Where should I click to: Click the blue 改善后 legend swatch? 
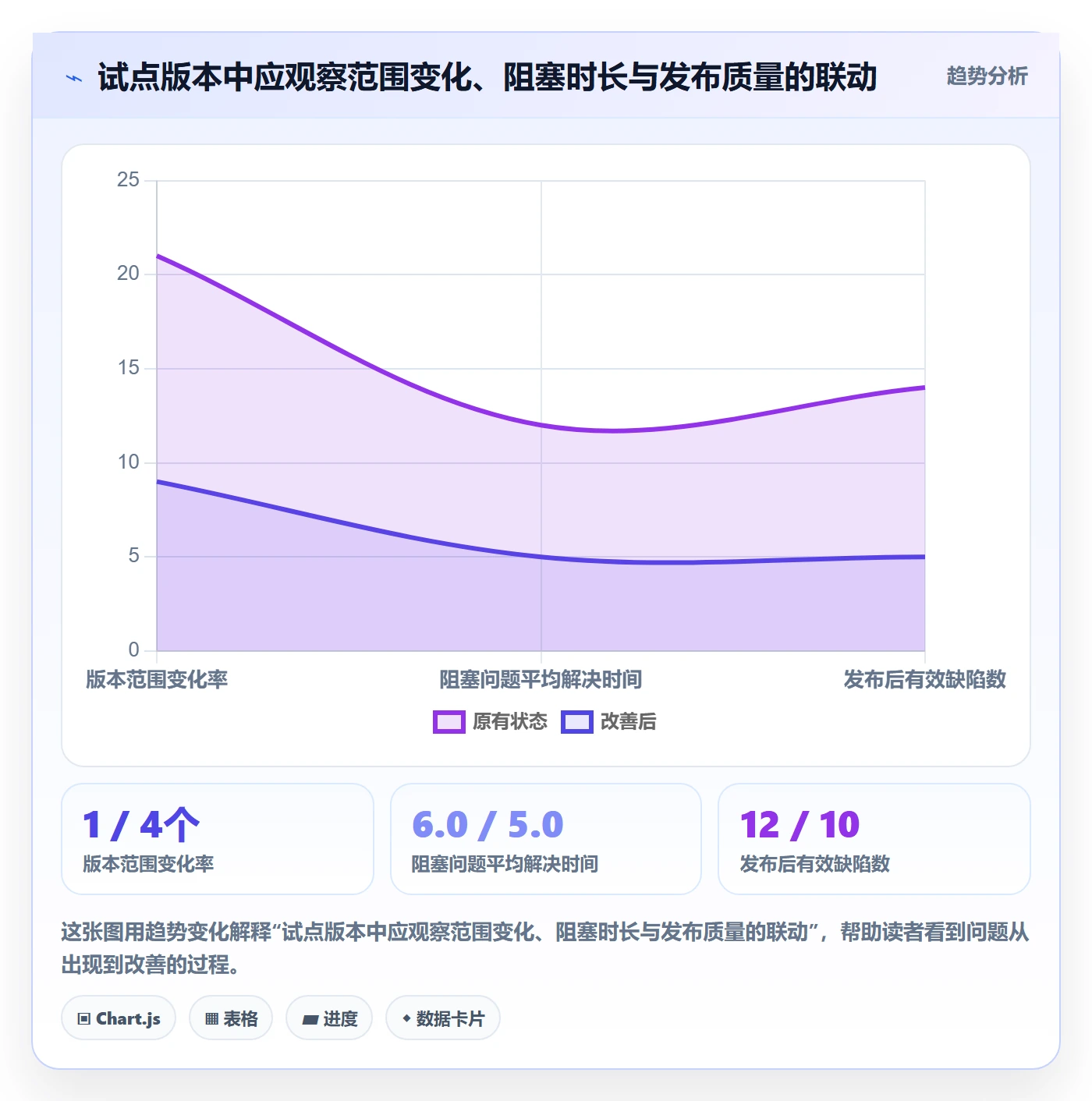[577, 722]
